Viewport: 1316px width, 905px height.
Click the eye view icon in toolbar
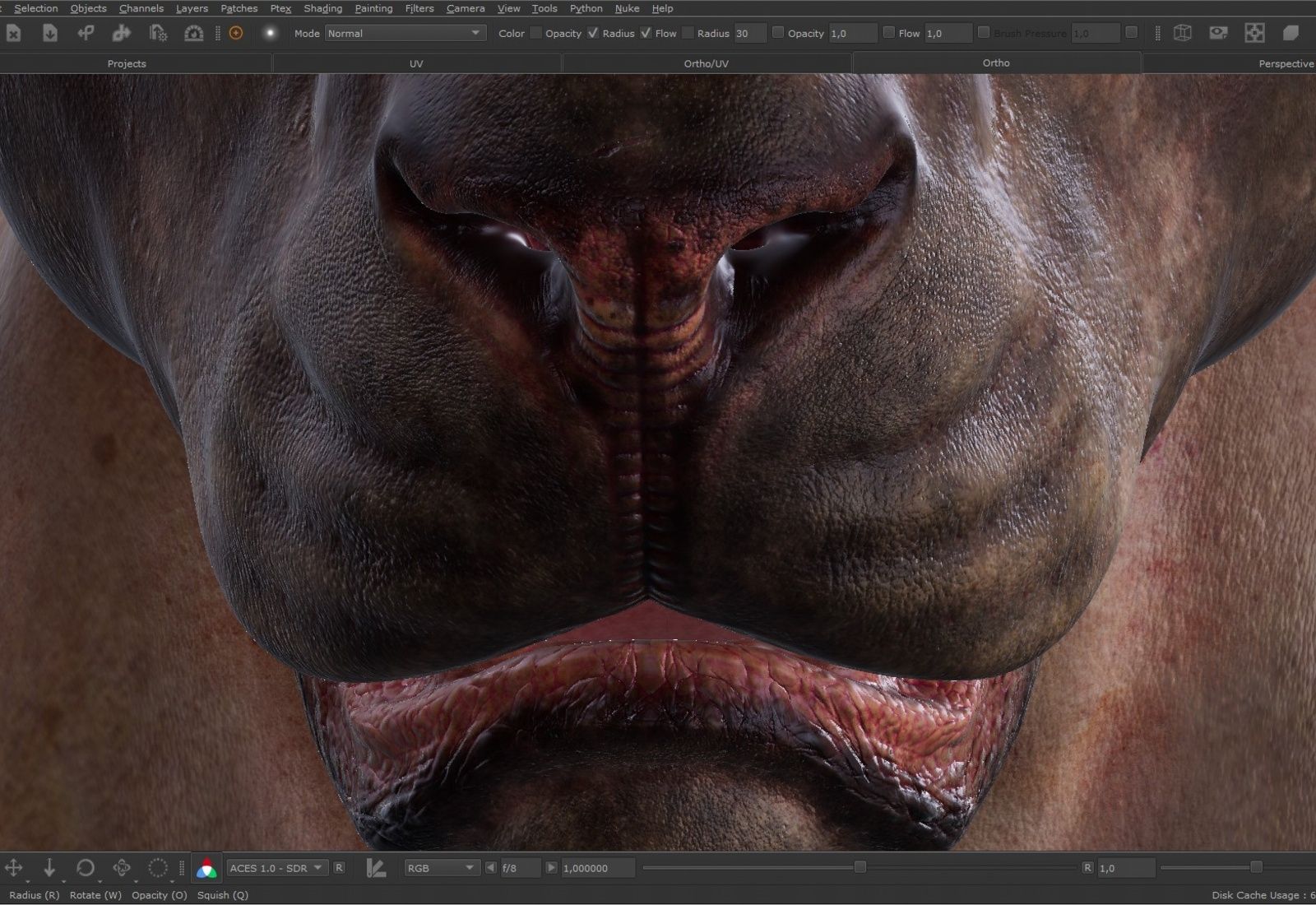pos(1218,33)
